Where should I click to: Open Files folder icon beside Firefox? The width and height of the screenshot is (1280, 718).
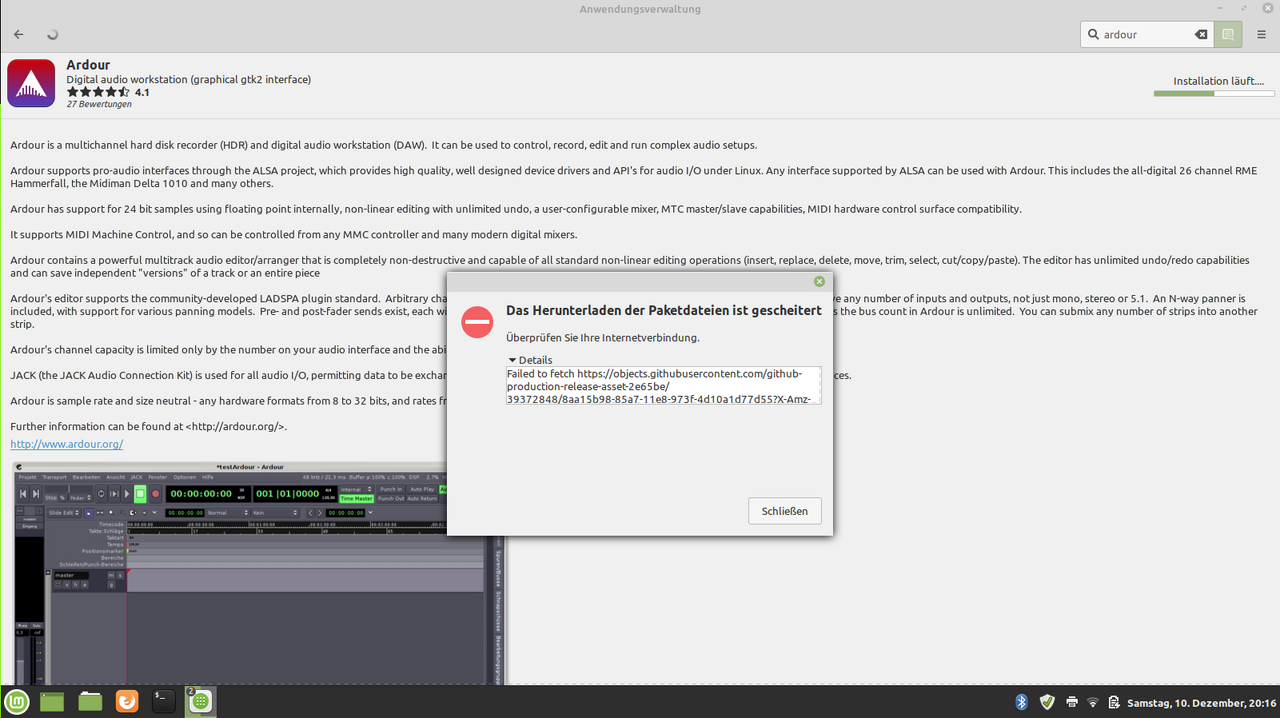point(90,702)
